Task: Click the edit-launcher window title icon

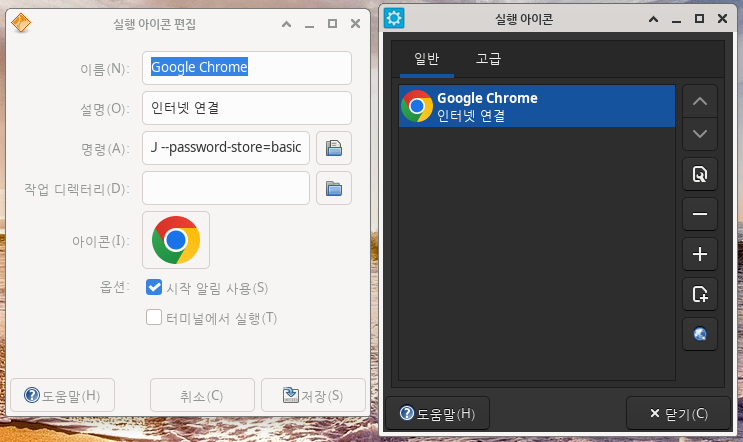Action: point(21,23)
